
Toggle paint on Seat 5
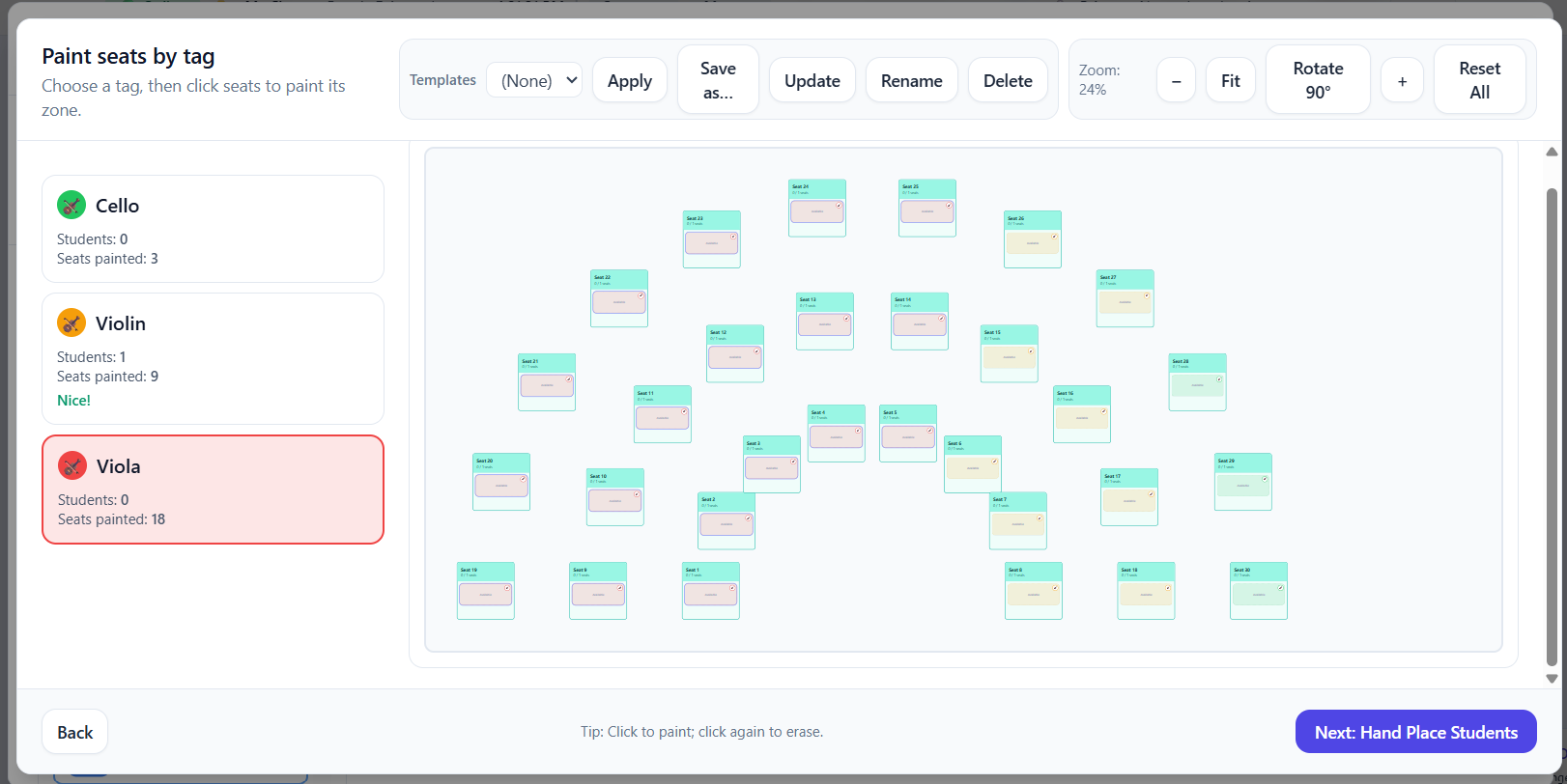pos(907,434)
